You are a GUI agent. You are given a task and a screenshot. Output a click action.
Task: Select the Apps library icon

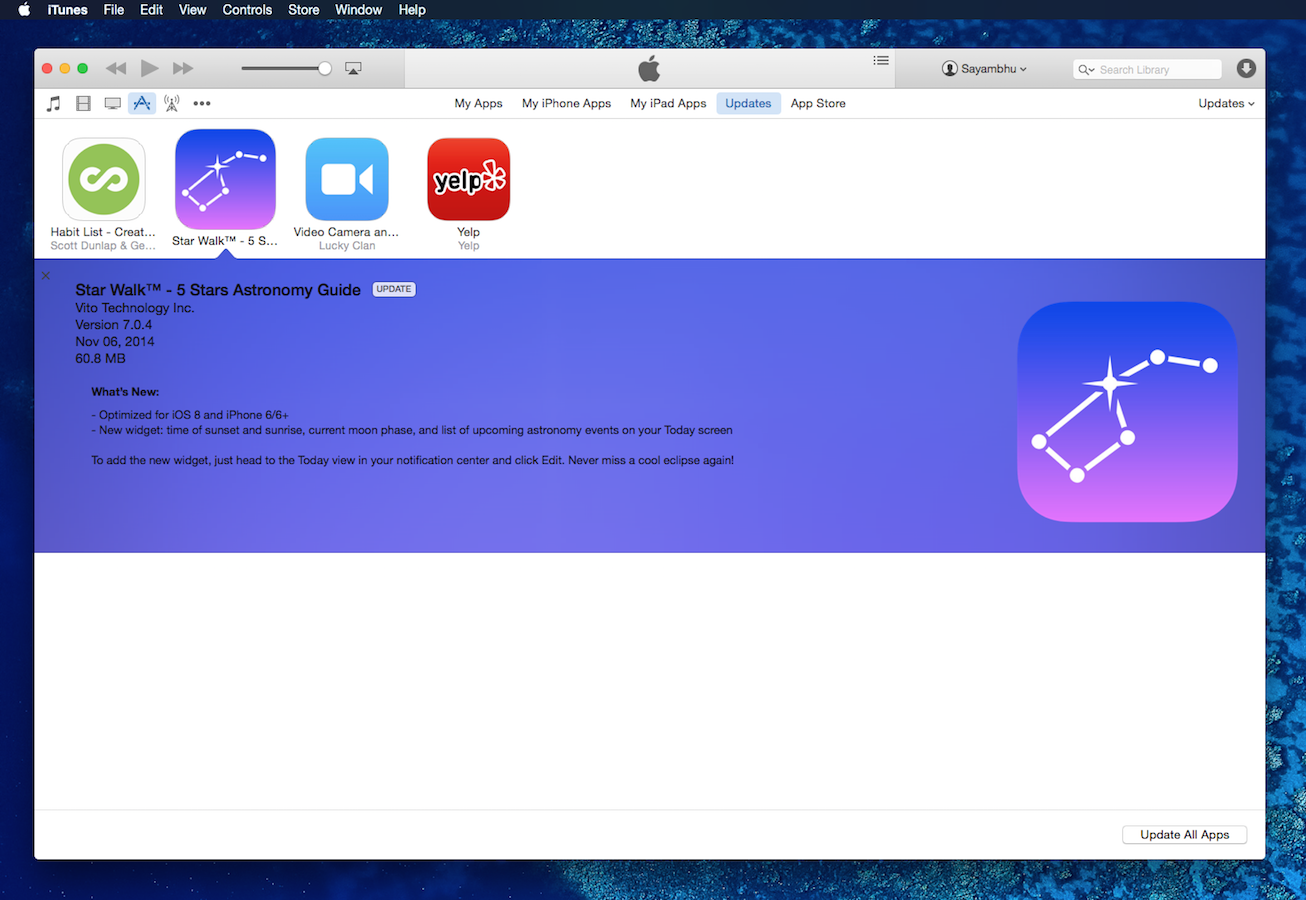(142, 103)
